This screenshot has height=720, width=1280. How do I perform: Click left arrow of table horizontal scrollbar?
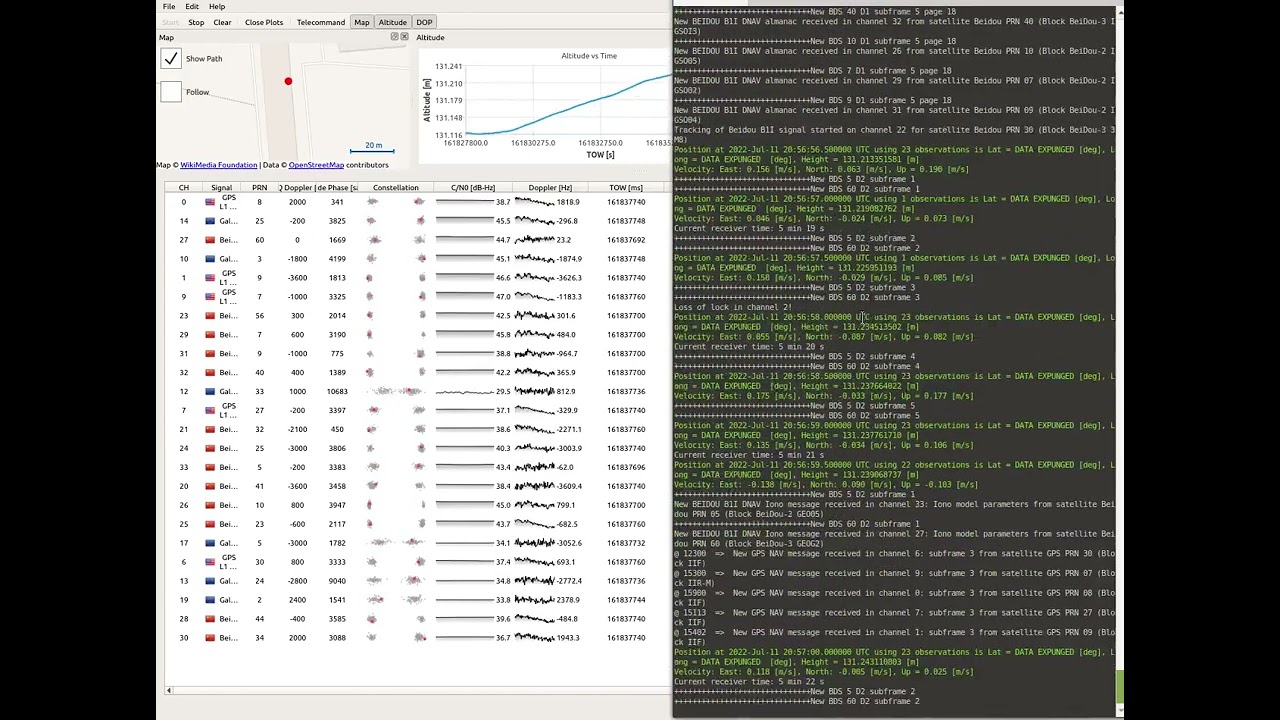coord(168,690)
